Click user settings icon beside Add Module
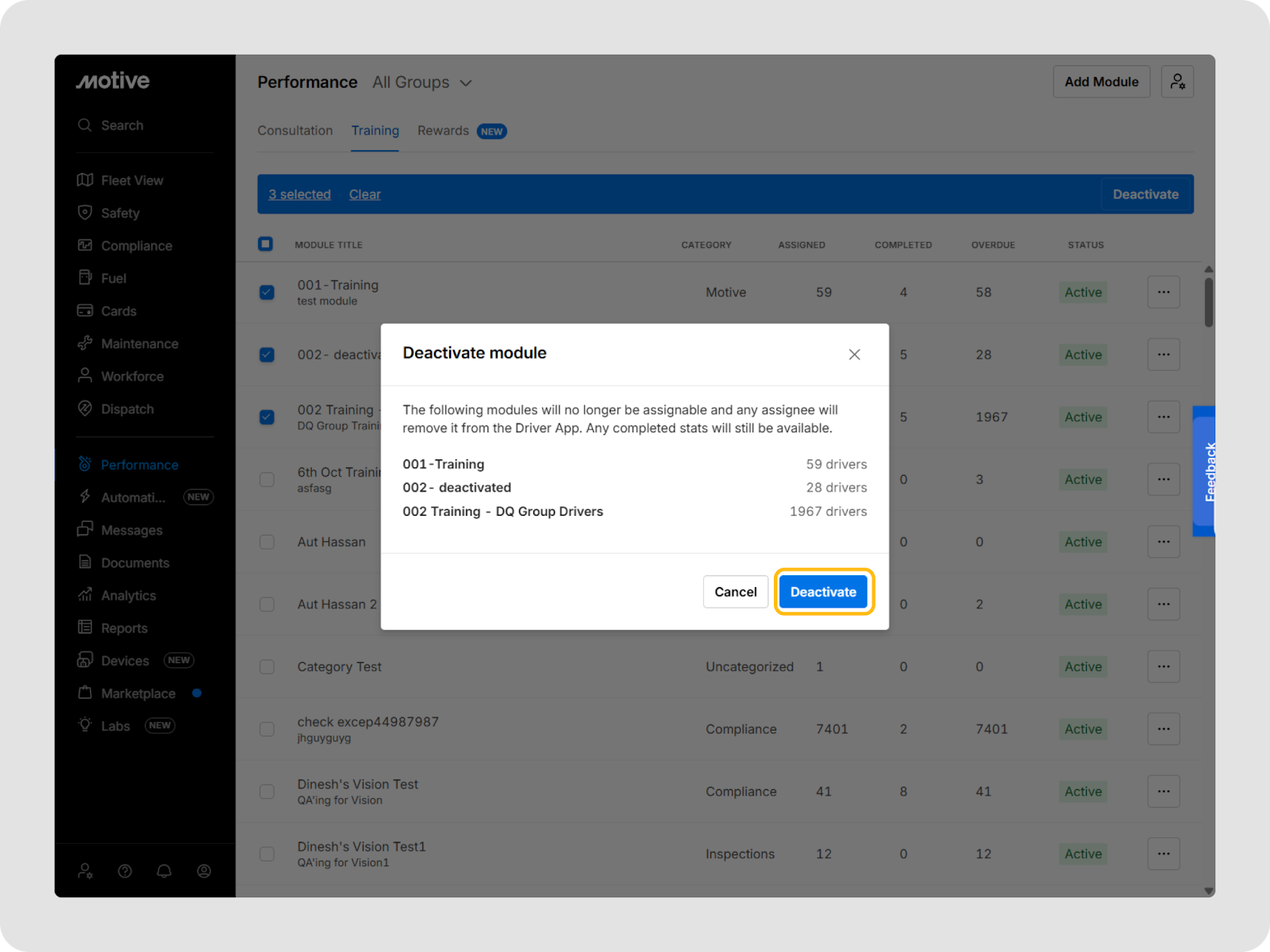 tap(1177, 82)
